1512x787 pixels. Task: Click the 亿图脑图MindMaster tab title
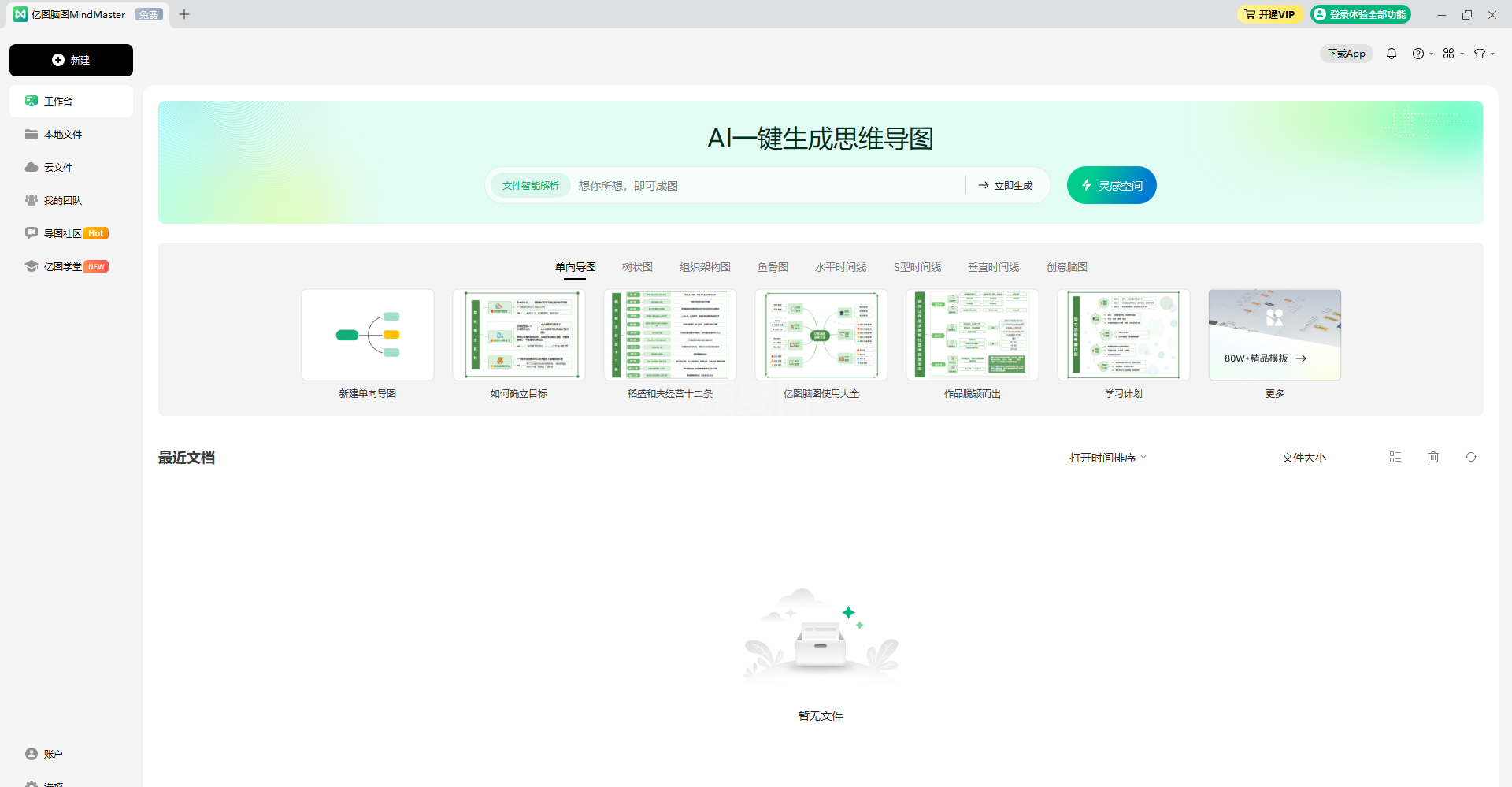point(78,14)
